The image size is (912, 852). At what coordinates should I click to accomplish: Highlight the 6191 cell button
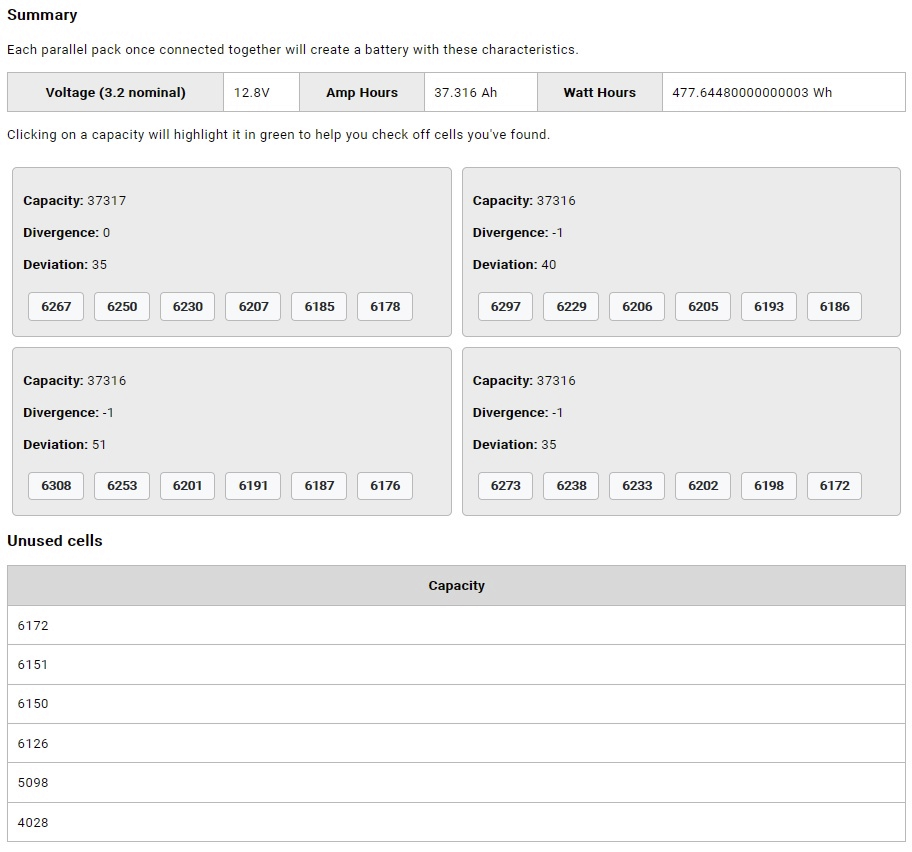click(253, 486)
